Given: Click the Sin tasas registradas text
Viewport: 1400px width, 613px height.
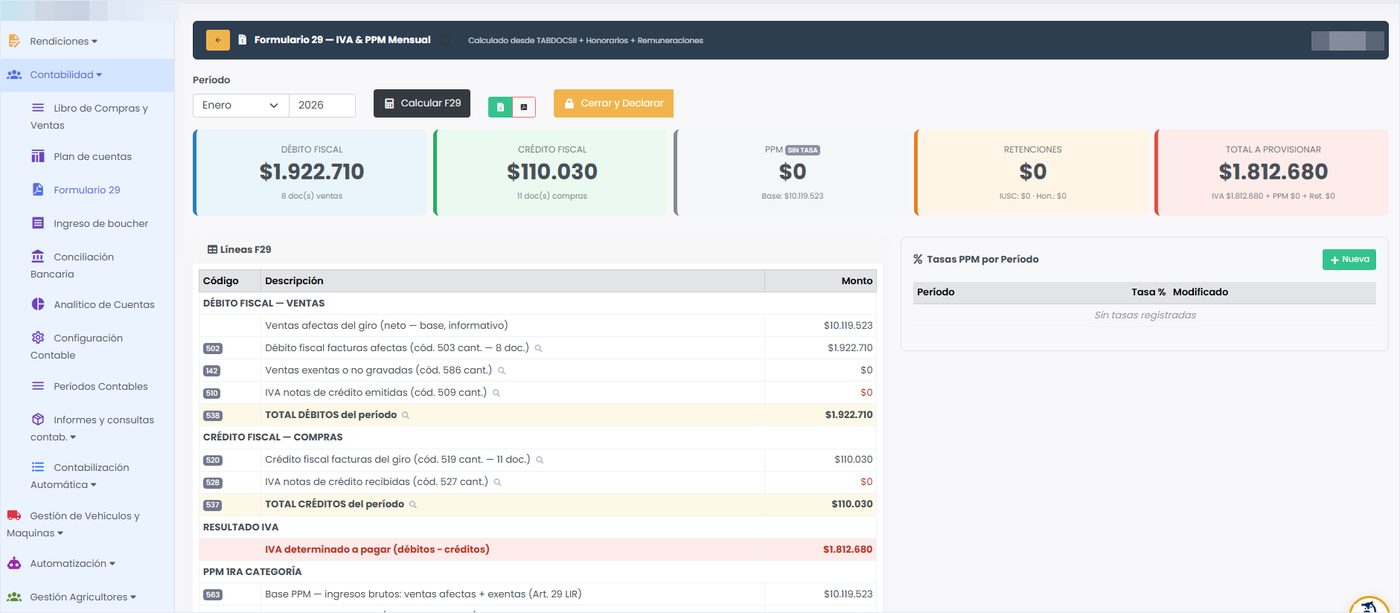Looking at the screenshot, I should (x=1145, y=315).
